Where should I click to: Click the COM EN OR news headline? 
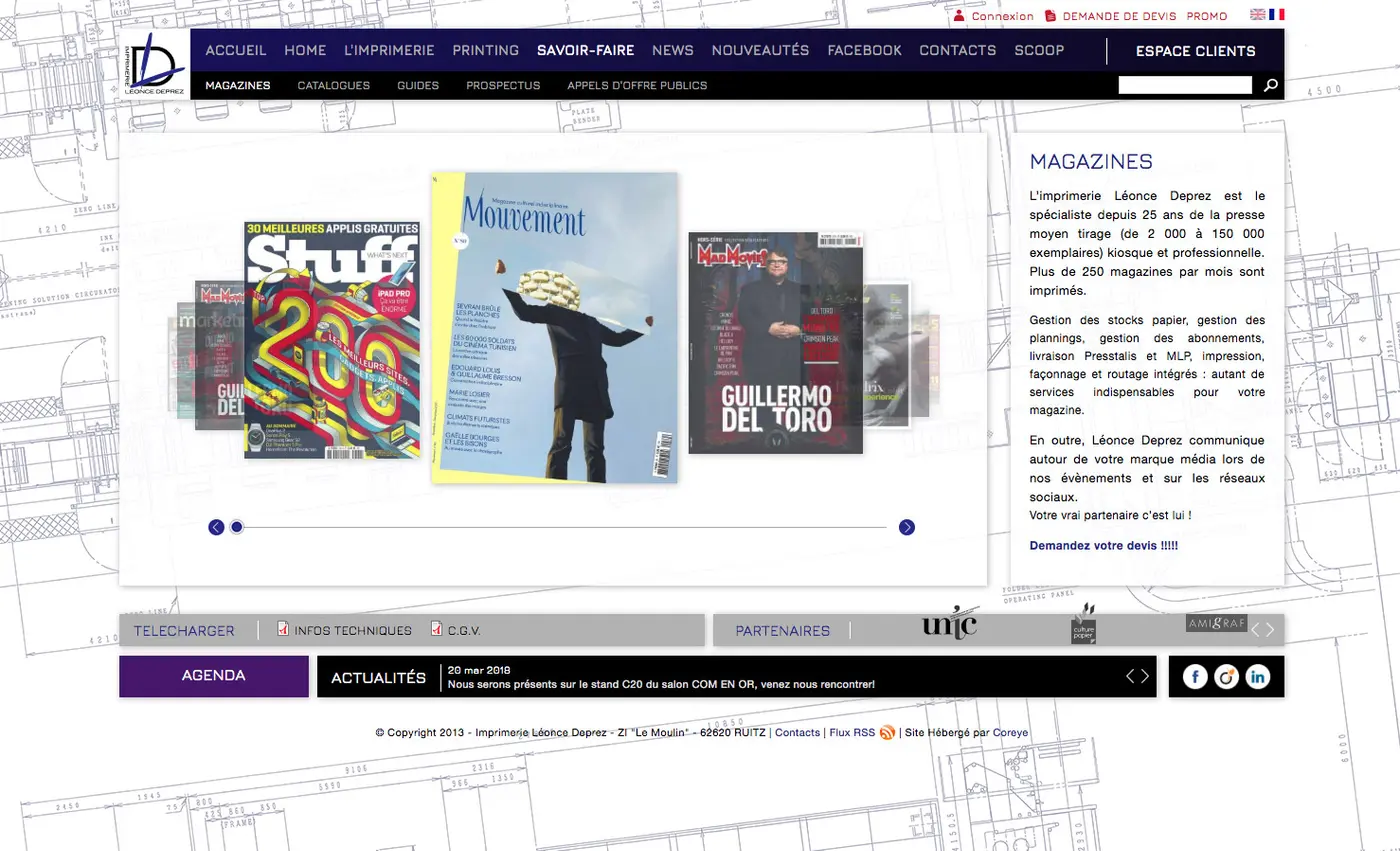click(661, 685)
